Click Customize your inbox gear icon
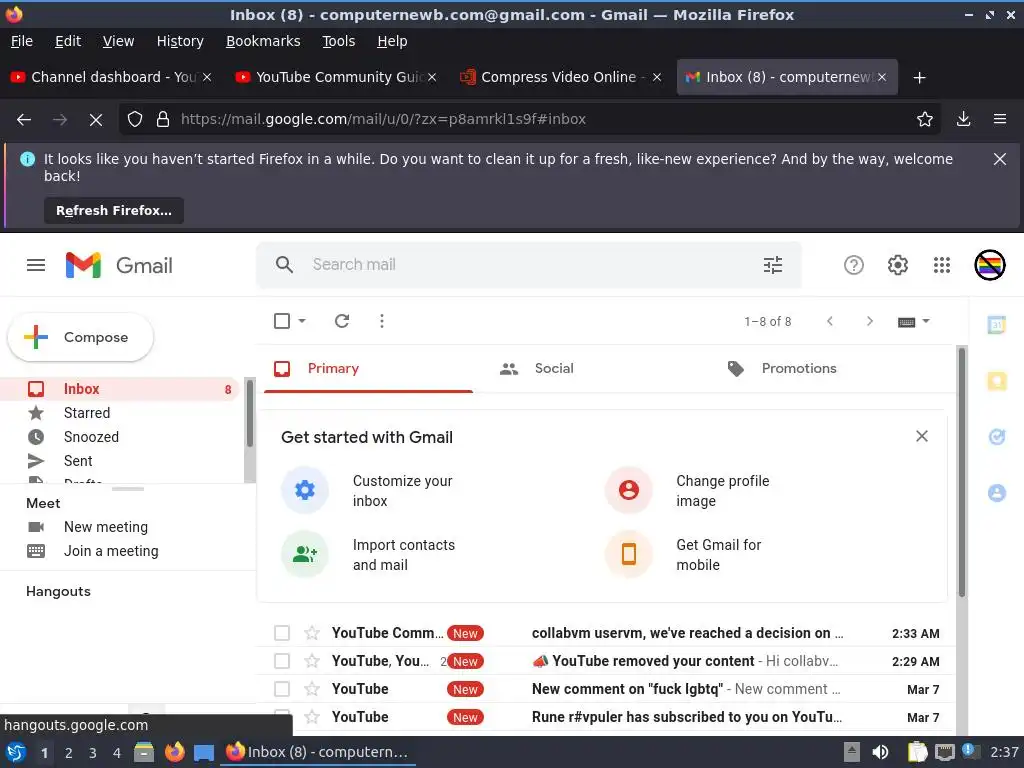This screenshot has width=1024, height=768. tap(304, 490)
